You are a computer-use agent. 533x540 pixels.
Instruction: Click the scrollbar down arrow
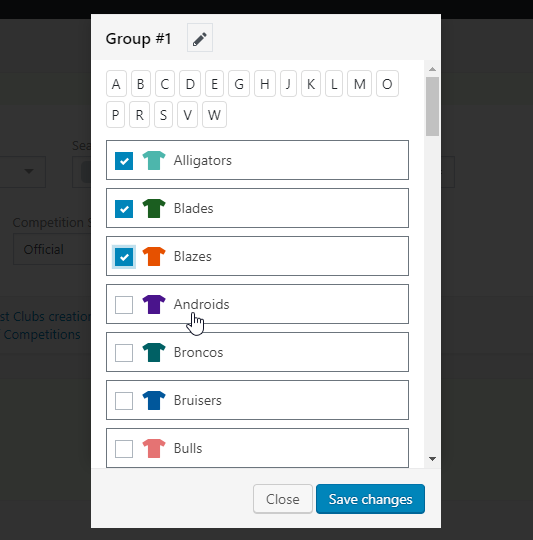[432, 459]
